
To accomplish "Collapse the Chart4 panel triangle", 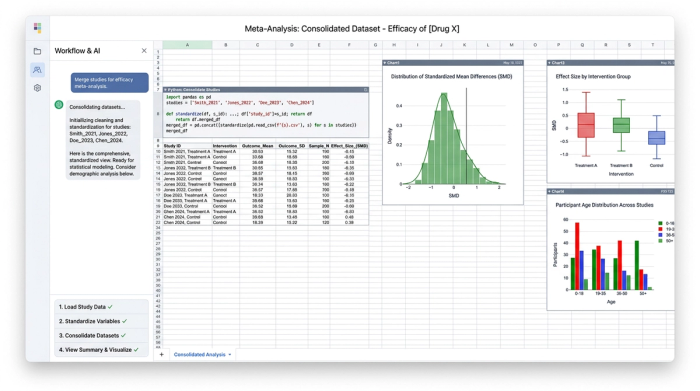I will (550, 191).
